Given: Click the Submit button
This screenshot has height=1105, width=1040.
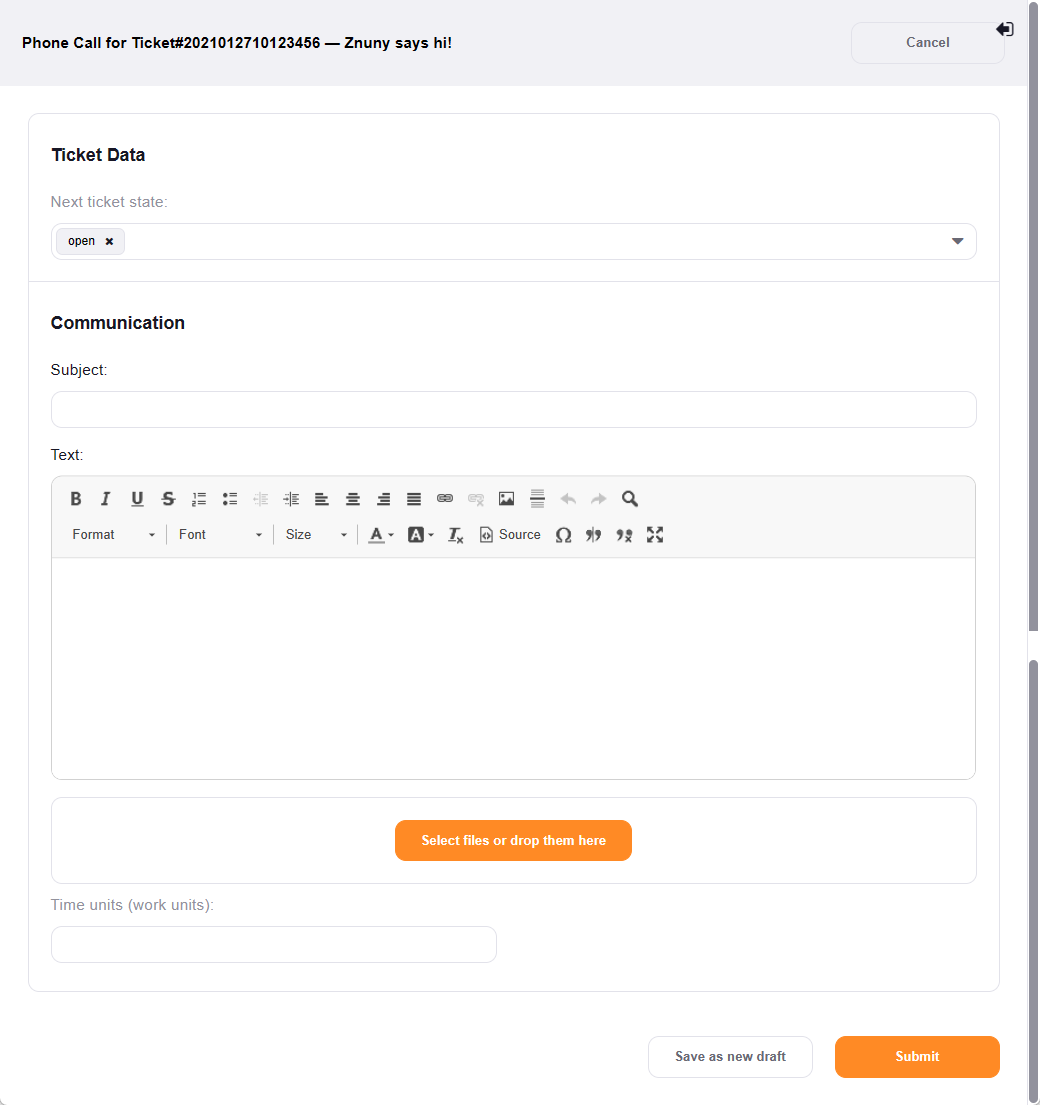Looking at the screenshot, I should point(917,1057).
